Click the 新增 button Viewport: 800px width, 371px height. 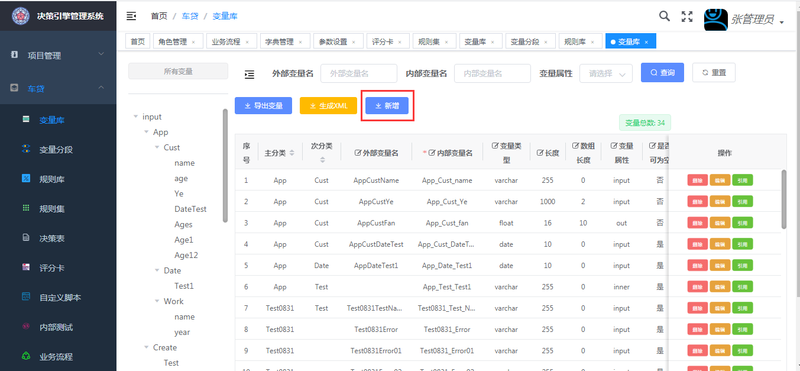click(x=387, y=106)
